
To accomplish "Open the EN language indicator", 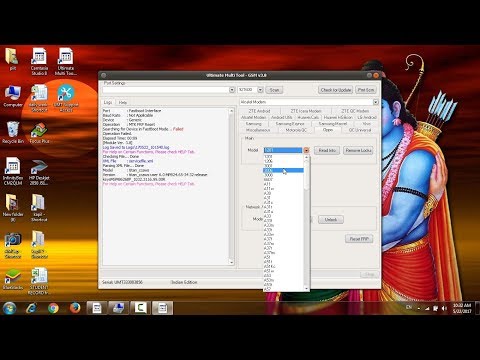I will coord(409,307).
